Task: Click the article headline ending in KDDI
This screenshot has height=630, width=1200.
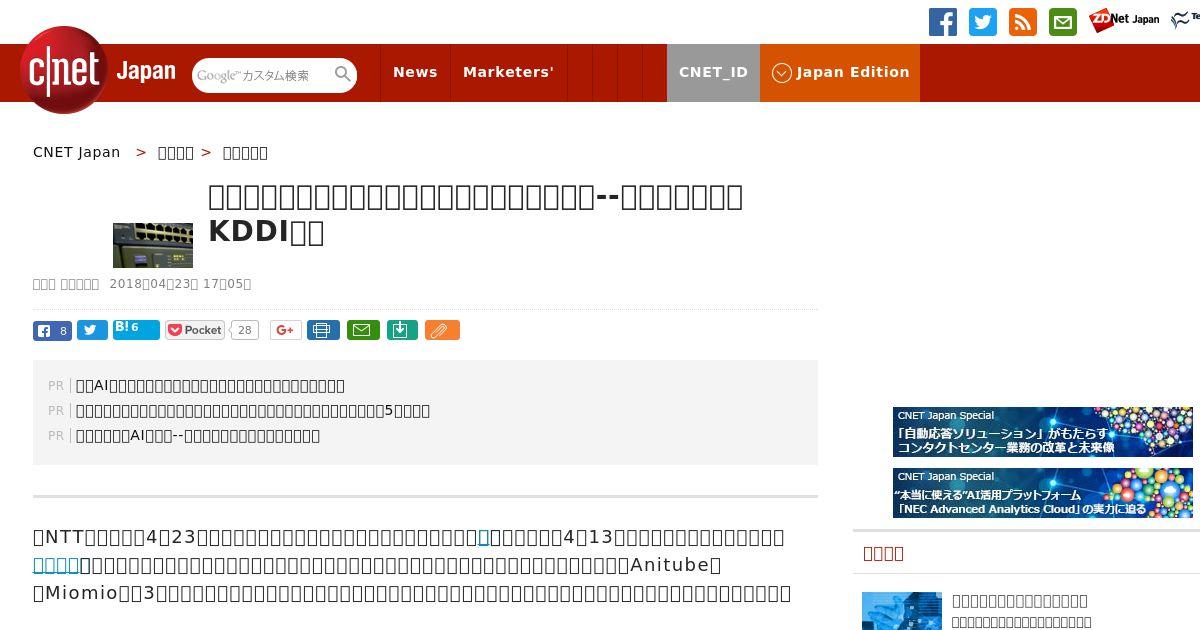Action: pos(476,213)
